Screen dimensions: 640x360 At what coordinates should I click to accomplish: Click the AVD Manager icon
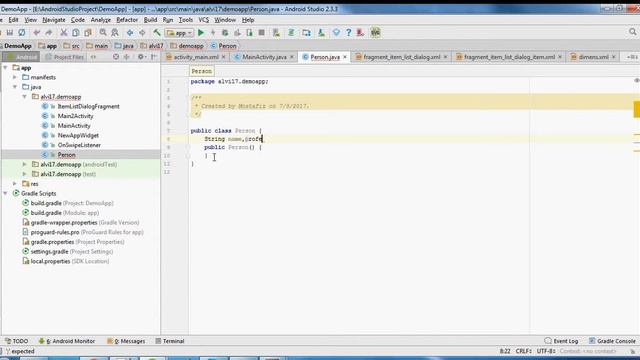(276, 32)
